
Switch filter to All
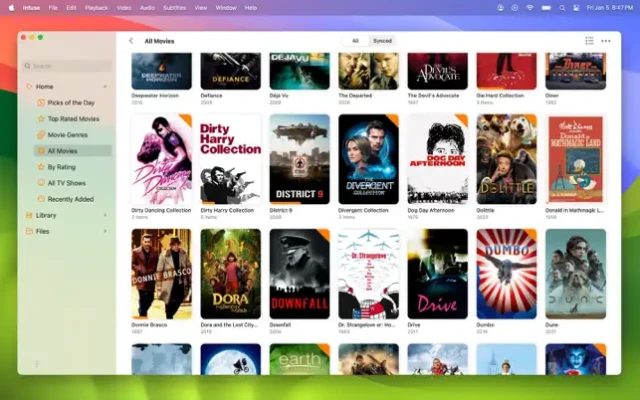pyautogui.click(x=355, y=41)
